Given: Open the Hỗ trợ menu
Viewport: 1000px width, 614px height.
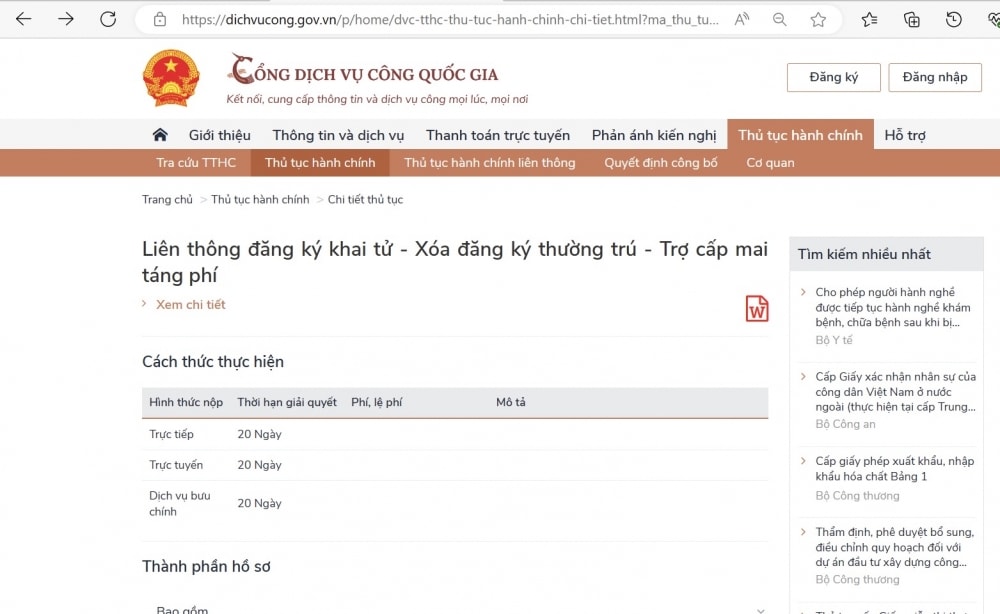Looking at the screenshot, I should 905,135.
